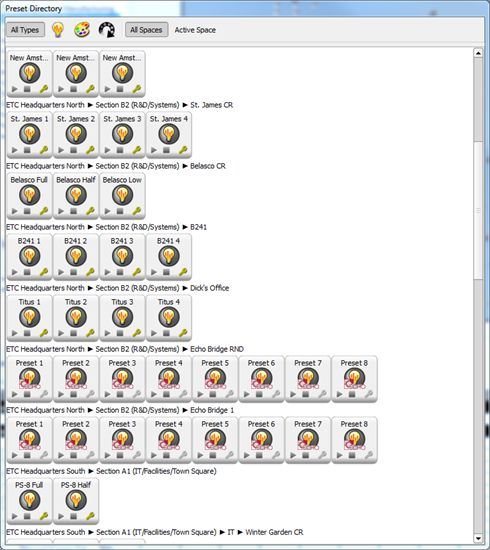Open the wrench settings on Belasco Full
490x550 pixels.
[44, 211]
